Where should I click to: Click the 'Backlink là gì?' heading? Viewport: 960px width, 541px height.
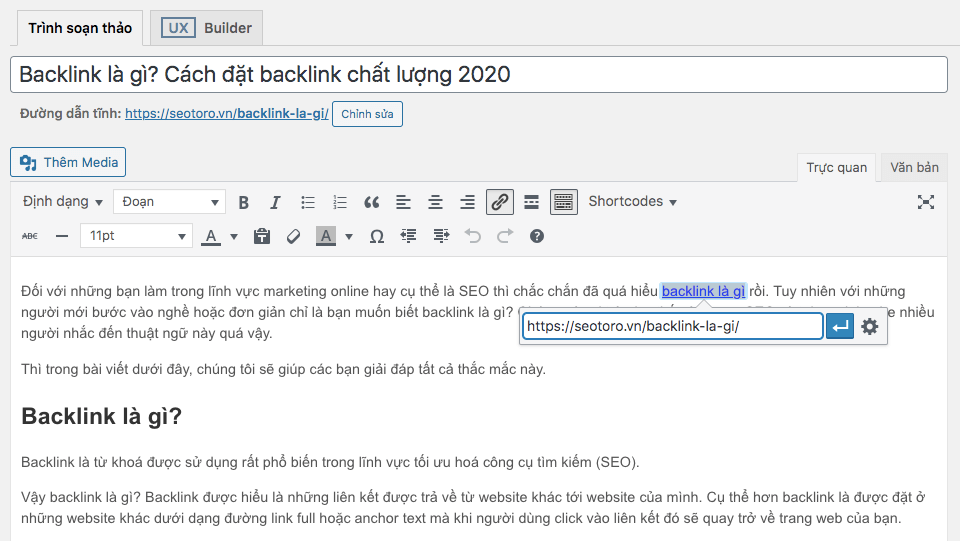[102, 416]
